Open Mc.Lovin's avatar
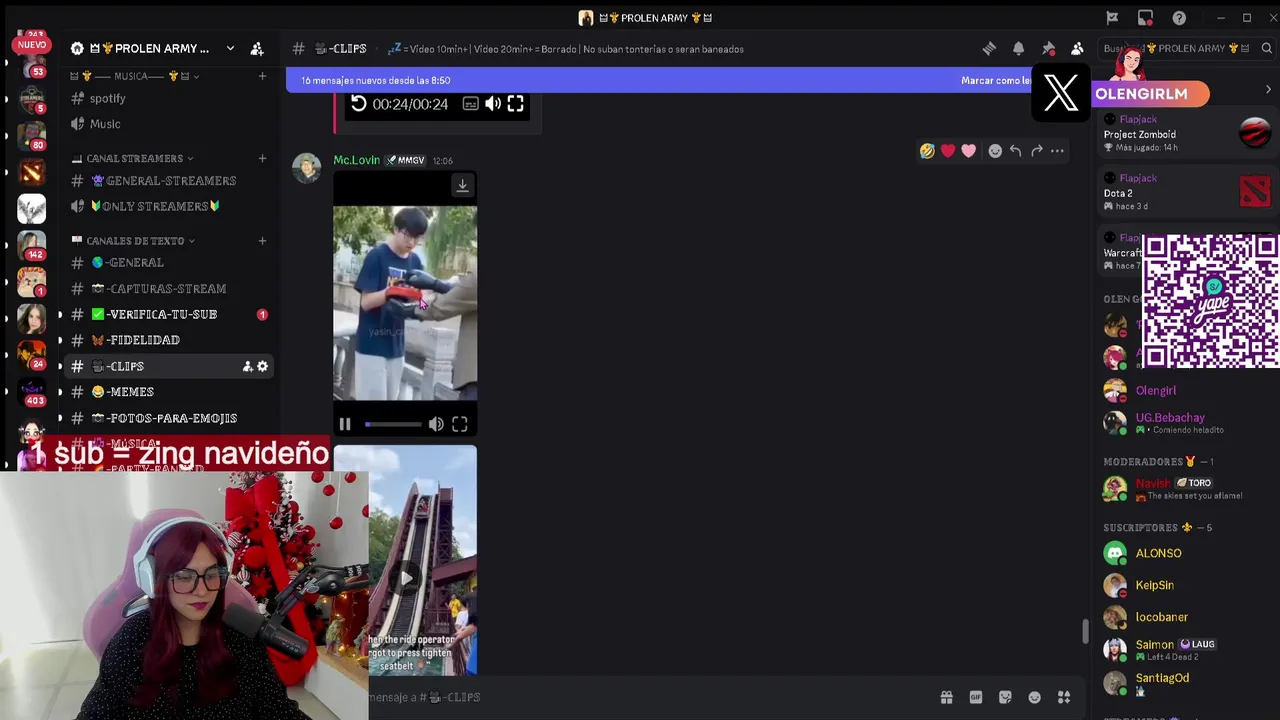Image resolution: width=1280 pixels, height=720 pixels. click(307, 168)
